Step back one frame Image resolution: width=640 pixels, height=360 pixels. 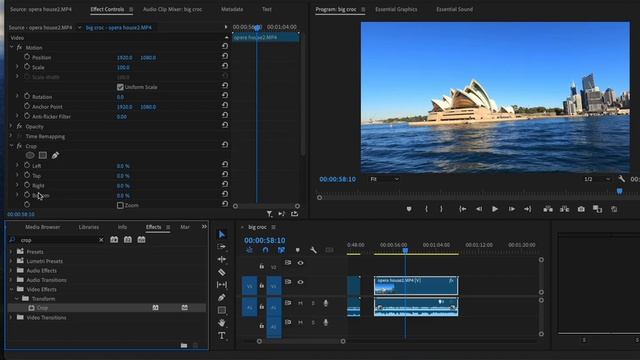[479, 209]
